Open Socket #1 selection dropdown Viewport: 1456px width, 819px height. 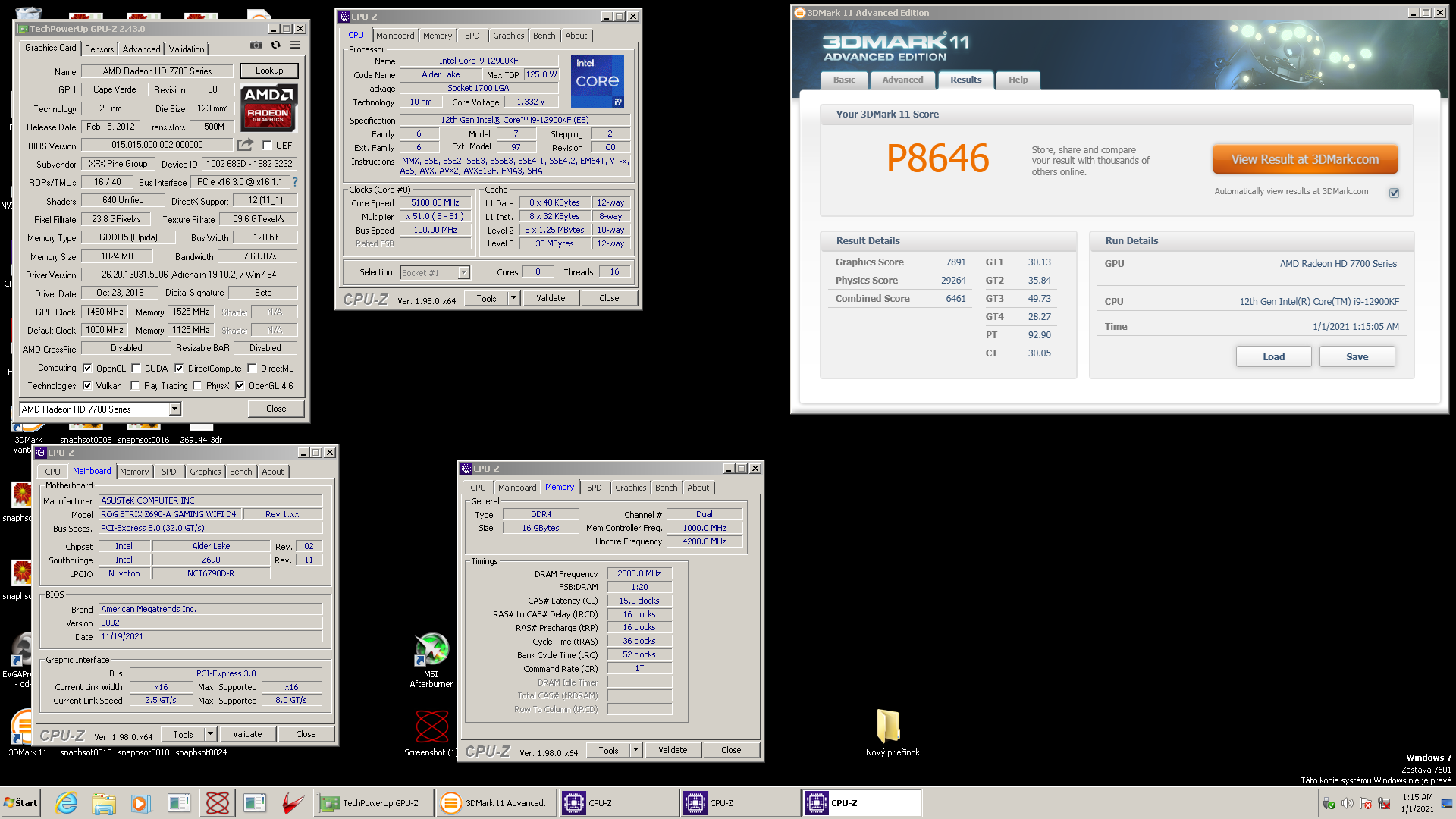coord(435,272)
